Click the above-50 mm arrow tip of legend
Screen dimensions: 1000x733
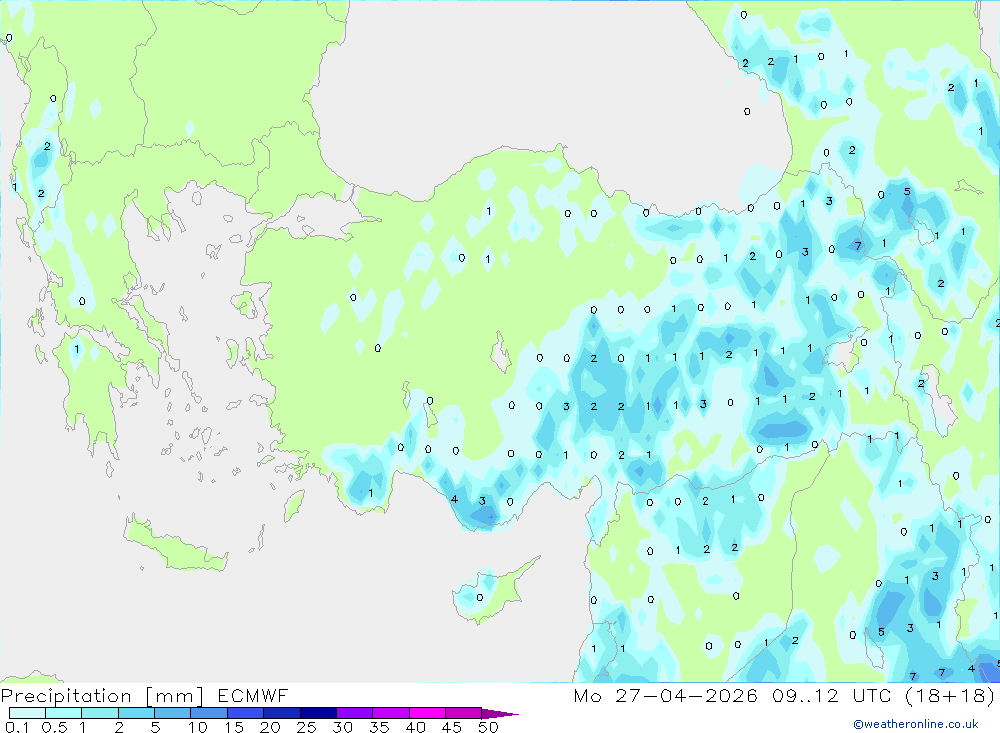(x=500, y=713)
